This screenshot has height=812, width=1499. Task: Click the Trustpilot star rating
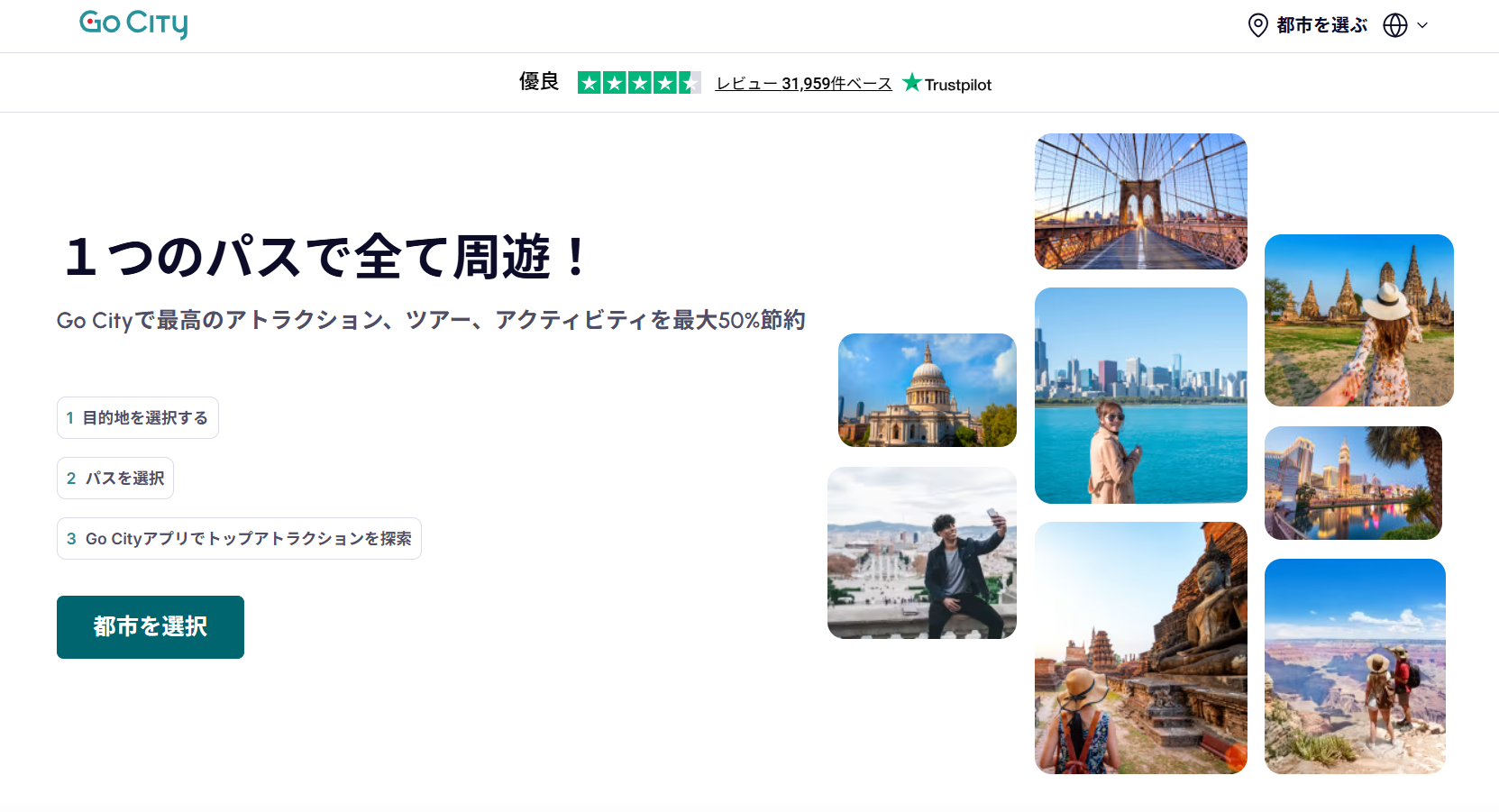click(638, 83)
